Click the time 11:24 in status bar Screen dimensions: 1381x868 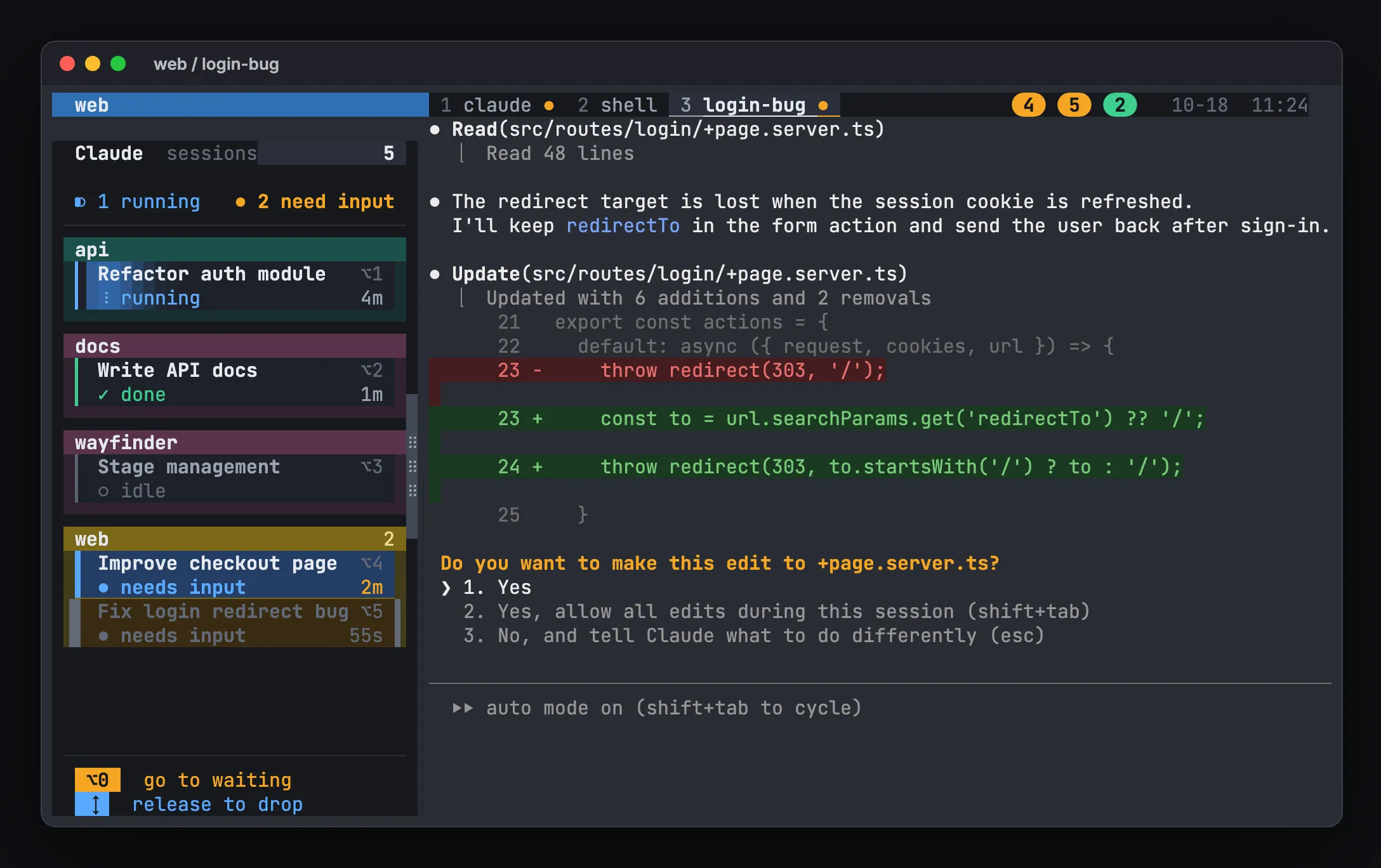(1279, 105)
